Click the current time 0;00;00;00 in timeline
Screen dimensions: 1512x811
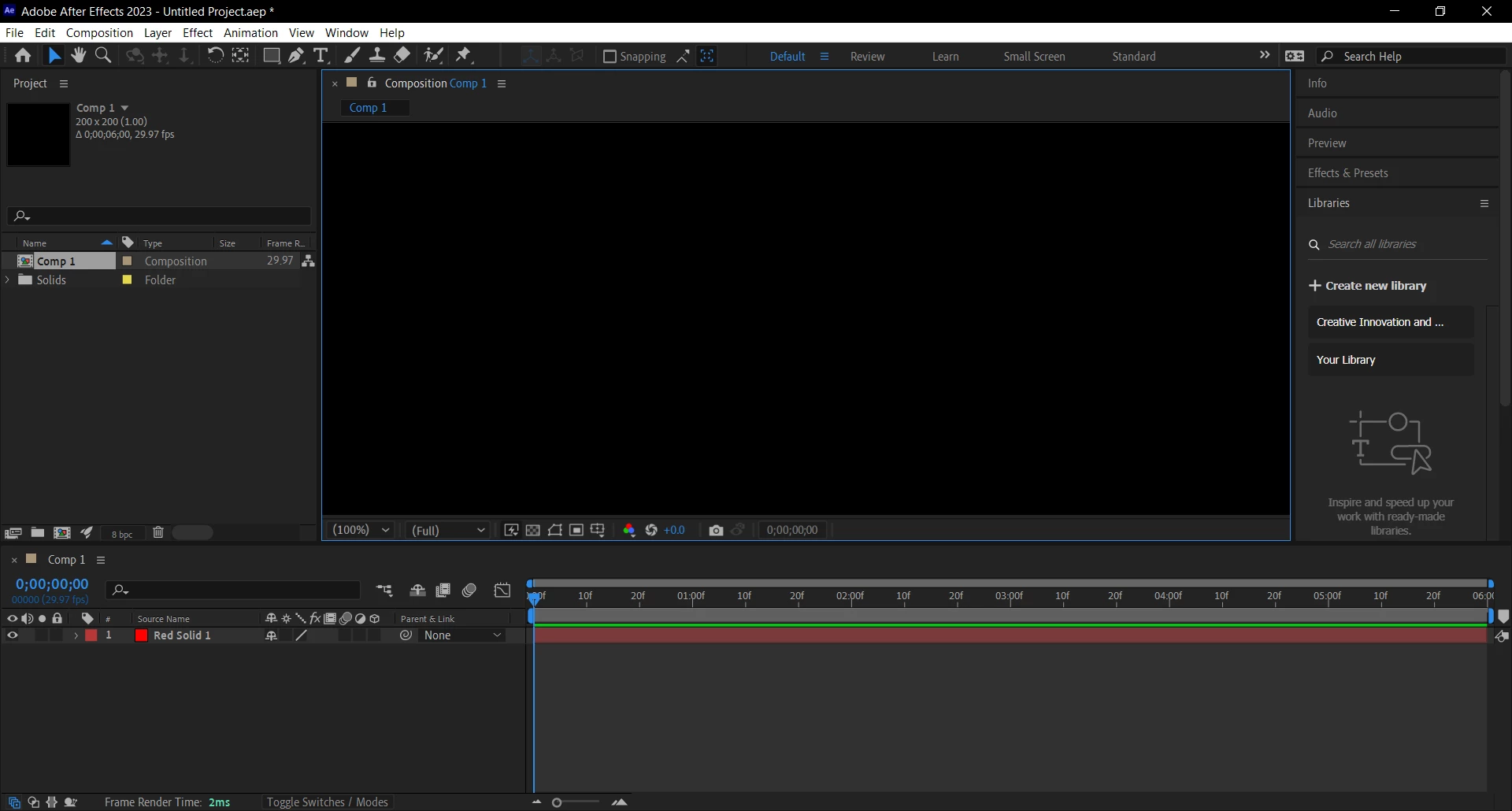tap(52, 584)
